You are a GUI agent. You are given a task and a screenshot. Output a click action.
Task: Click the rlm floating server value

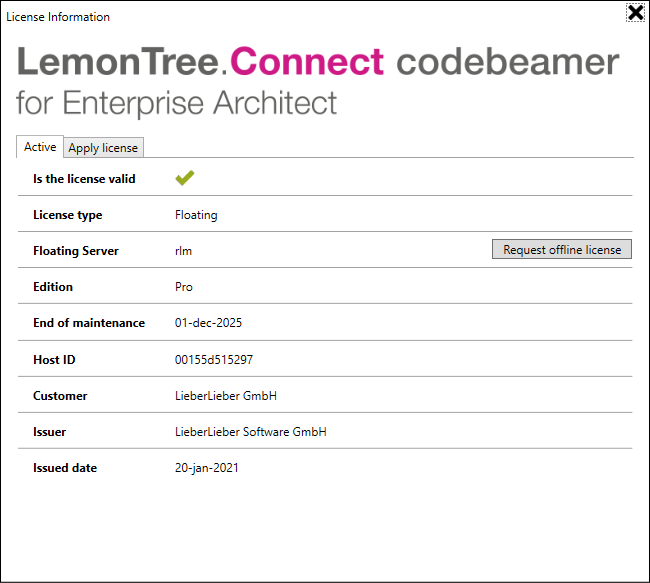pyautogui.click(x=183, y=251)
